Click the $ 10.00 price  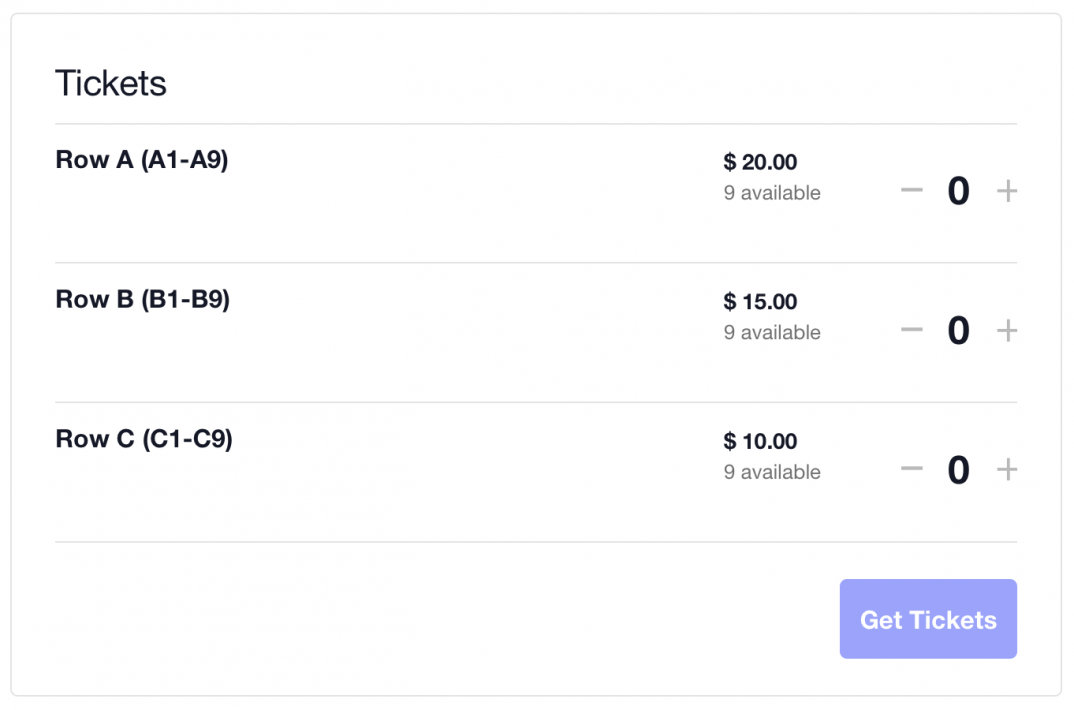coord(760,441)
